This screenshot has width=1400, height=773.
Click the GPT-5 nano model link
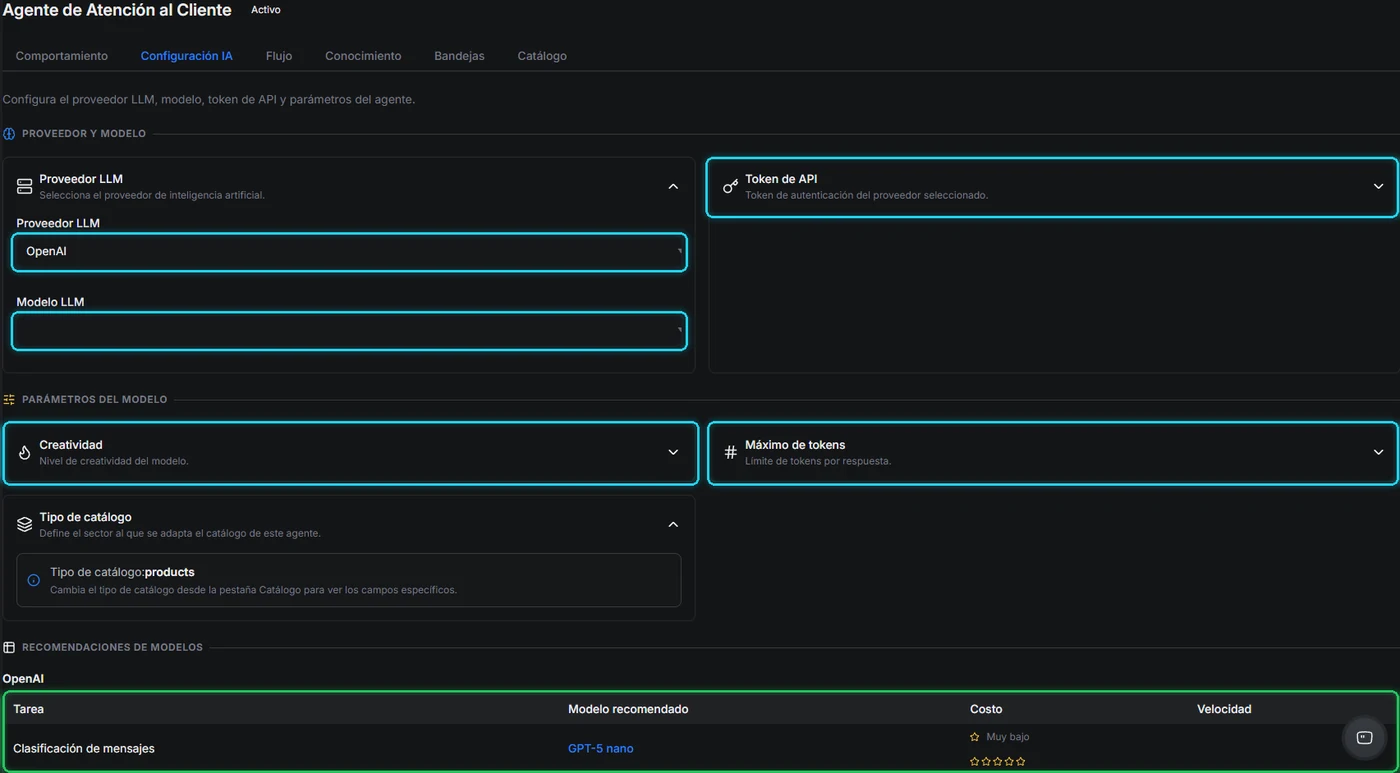(x=600, y=749)
